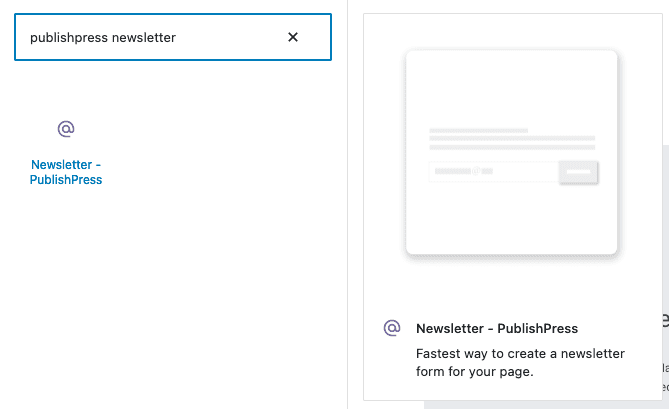The width and height of the screenshot is (669, 409).
Task: Click the blank bottom area of the white preview card
Action: [511, 225]
